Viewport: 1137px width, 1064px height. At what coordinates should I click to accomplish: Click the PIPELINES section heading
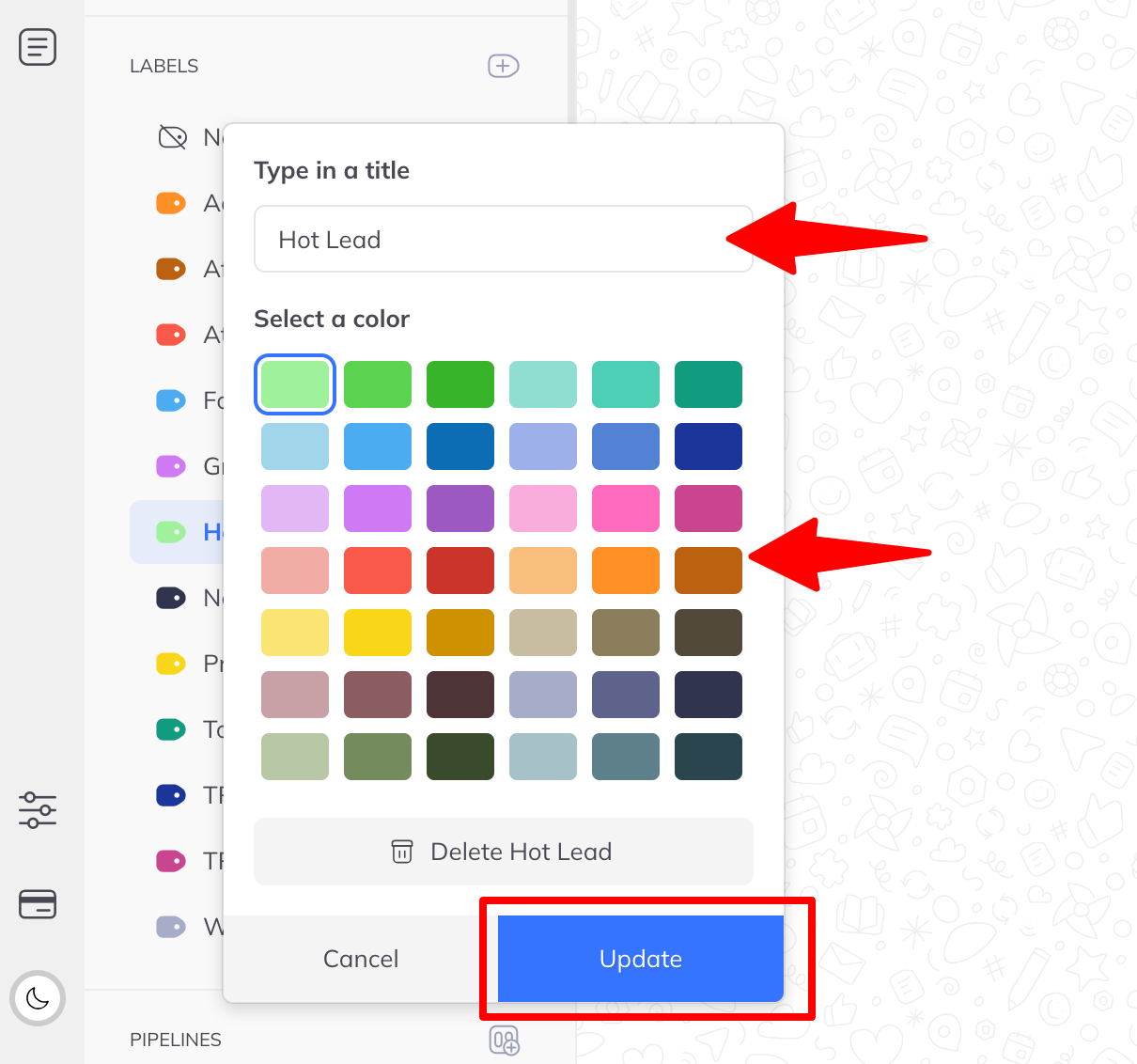(x=176, y=1040)
